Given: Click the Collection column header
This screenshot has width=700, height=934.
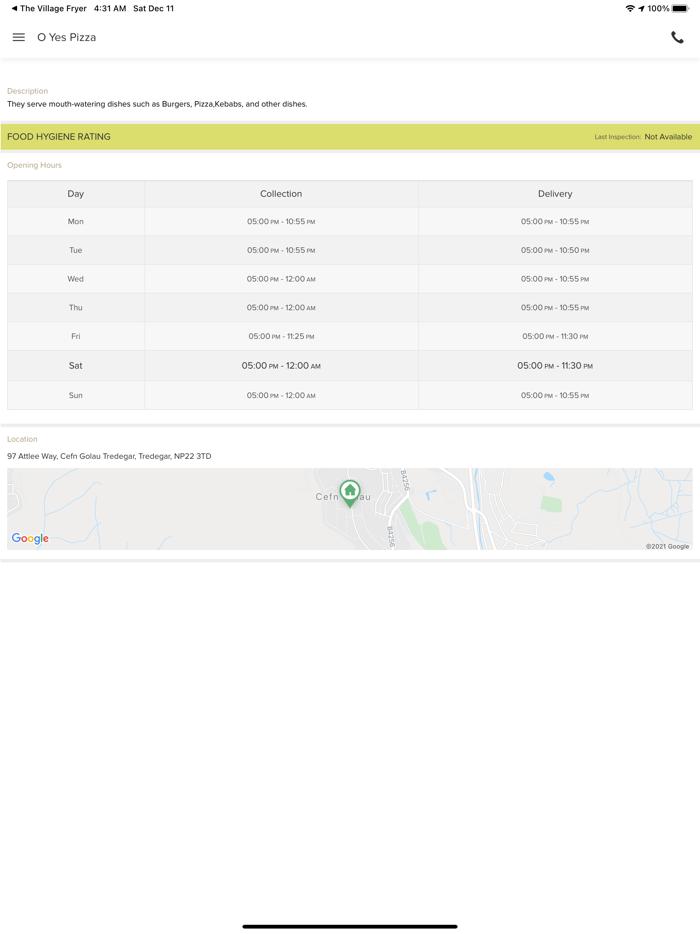Looking at the screenshot, I should [281, 194].
